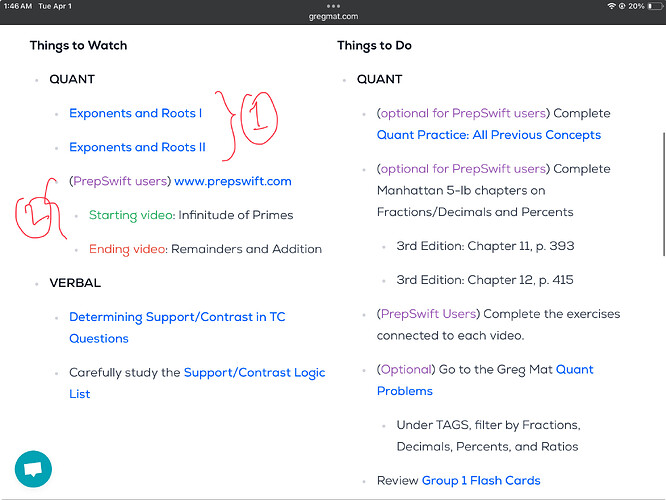Viewport: 666px width, 500px height.
Task: Click the Starting video: Infinitude of Primes item
Action: click(x=191, y=215)
